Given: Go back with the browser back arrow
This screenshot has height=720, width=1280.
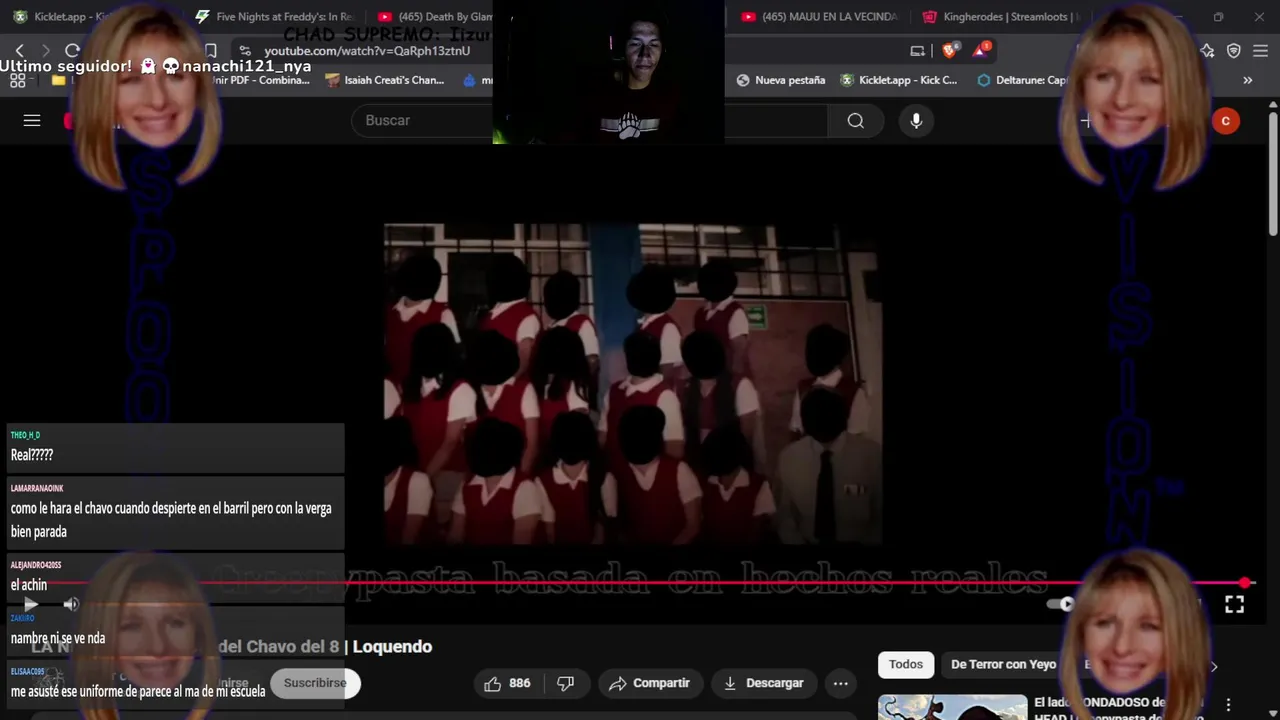Looking at the screenshot, I should pos(19,50).
